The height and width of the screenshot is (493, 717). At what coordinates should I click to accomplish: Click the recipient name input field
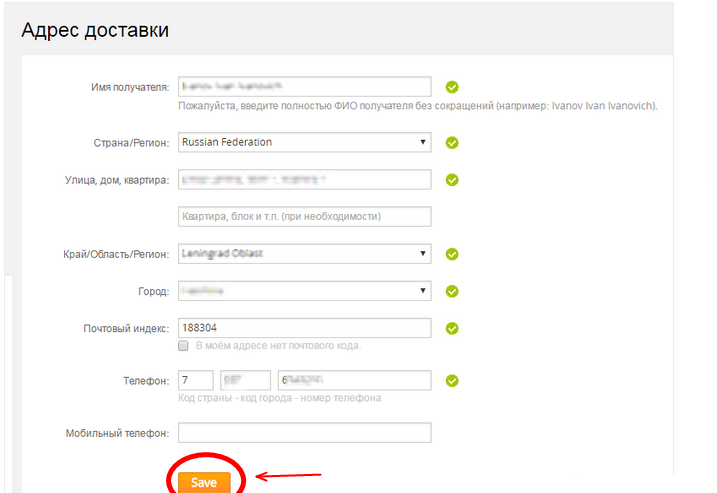(x=305, y=86)
